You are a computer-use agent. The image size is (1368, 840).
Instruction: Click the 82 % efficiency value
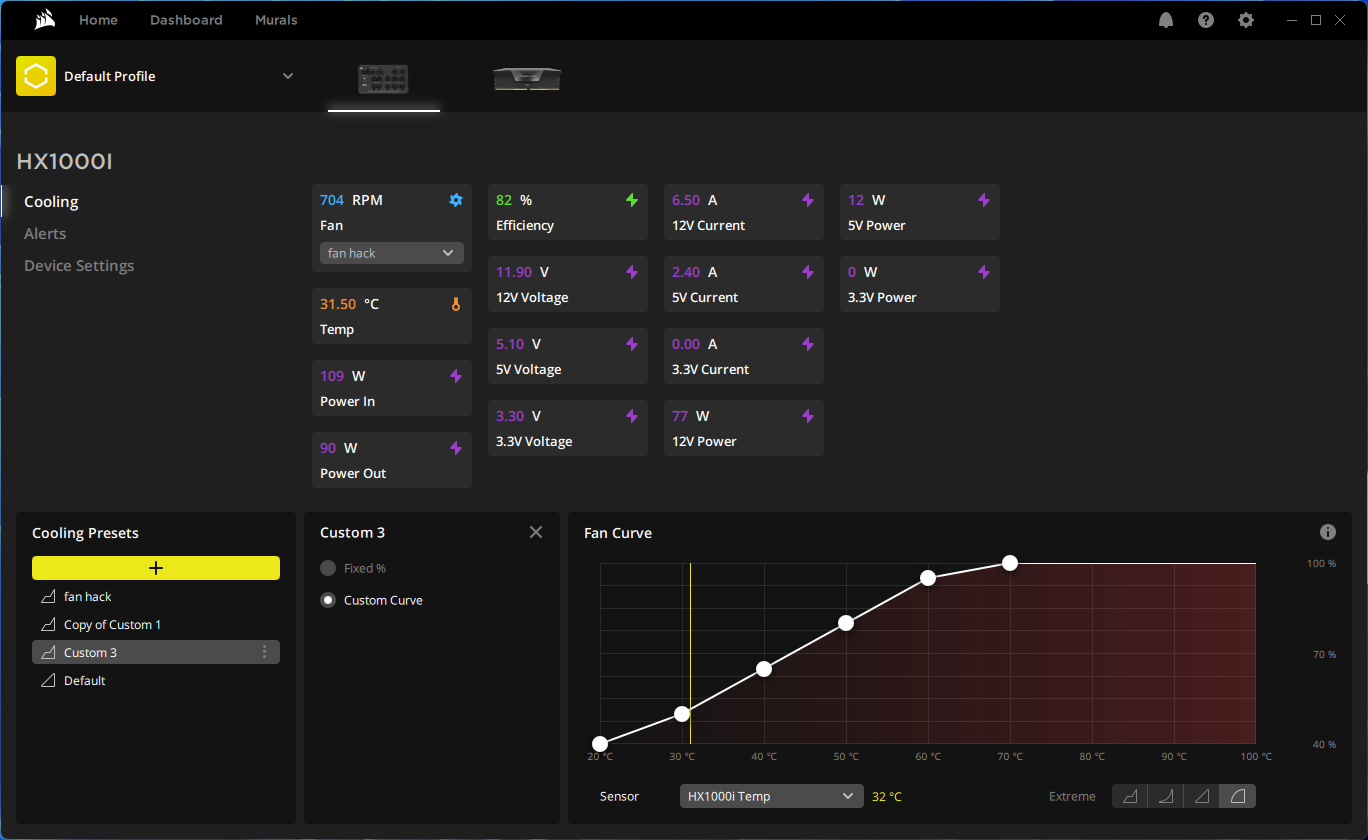coord(514,200)
